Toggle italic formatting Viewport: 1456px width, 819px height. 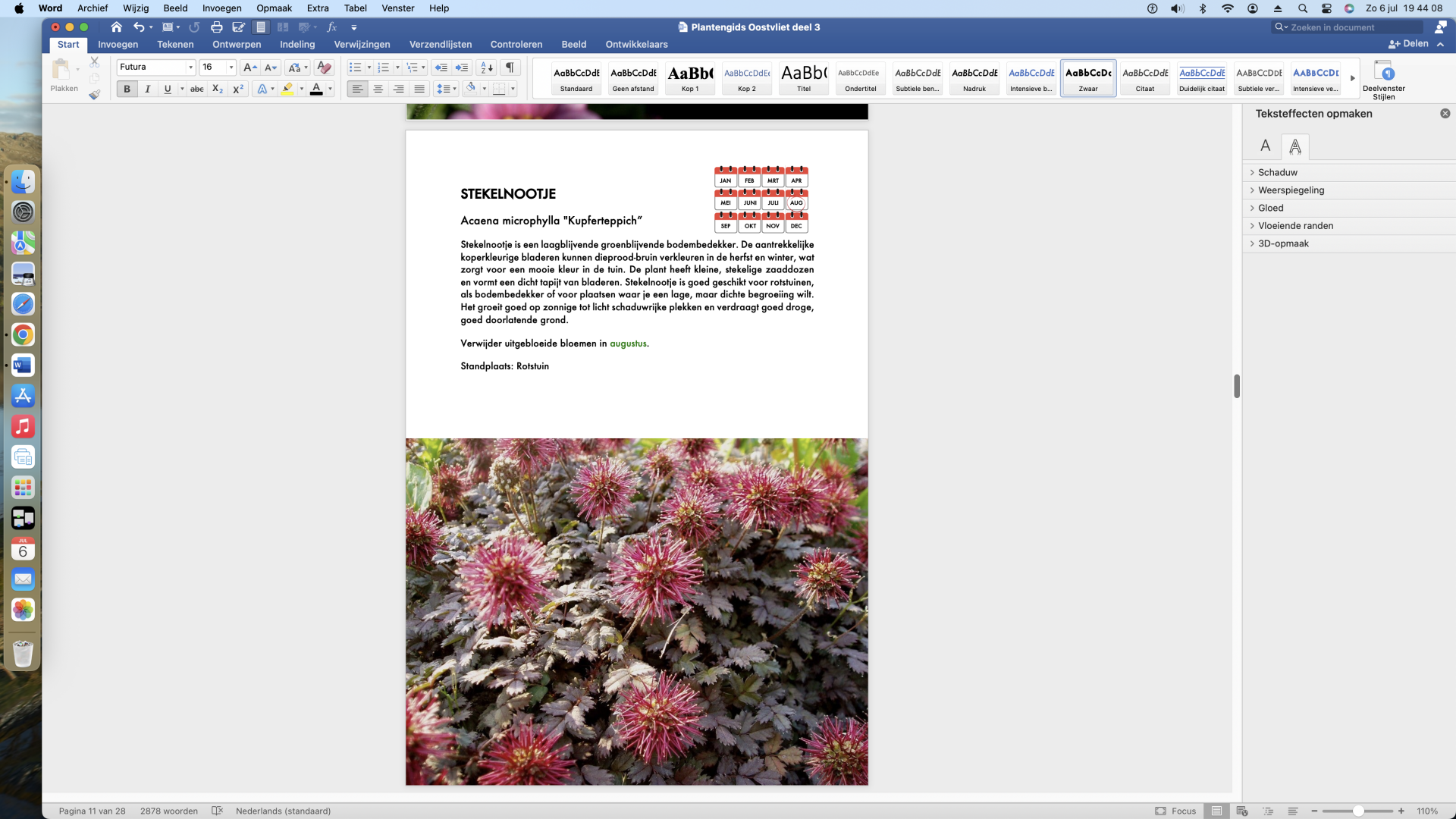click(147, 89)
